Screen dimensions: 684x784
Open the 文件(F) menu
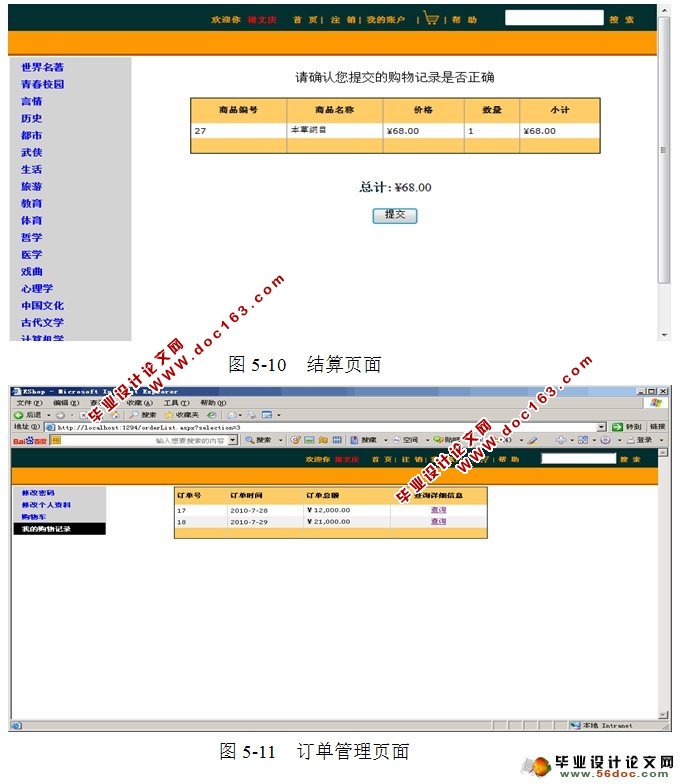tap(30, 403)
